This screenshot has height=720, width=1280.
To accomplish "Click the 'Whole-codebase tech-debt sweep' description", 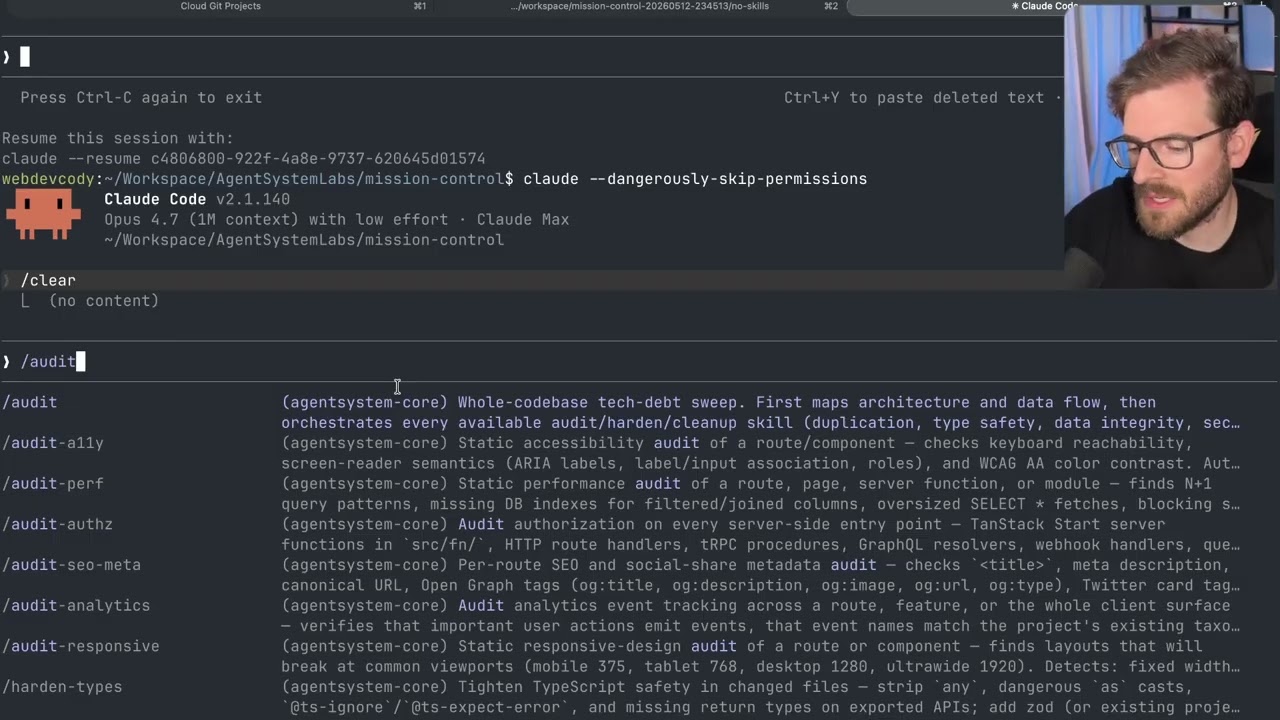I will click(x=760, y=412).
